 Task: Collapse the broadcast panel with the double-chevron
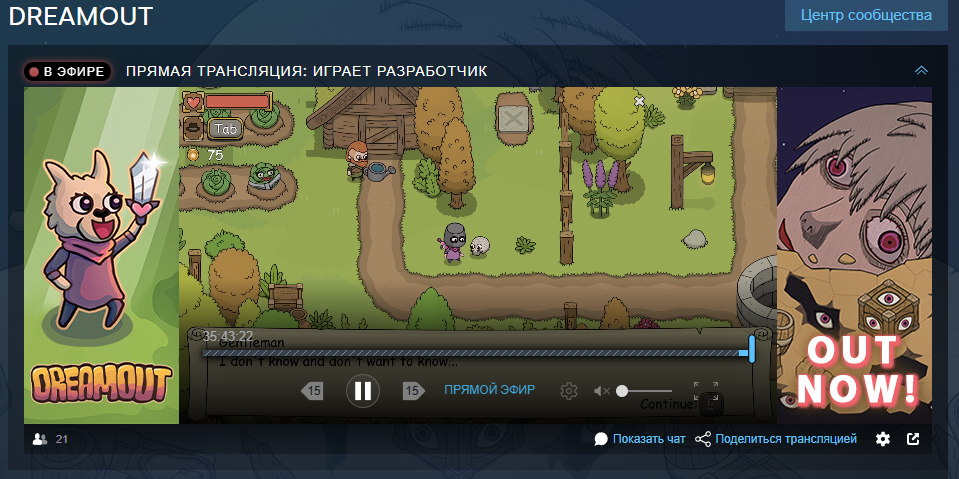pyautogui.click(x=921, y=71)
